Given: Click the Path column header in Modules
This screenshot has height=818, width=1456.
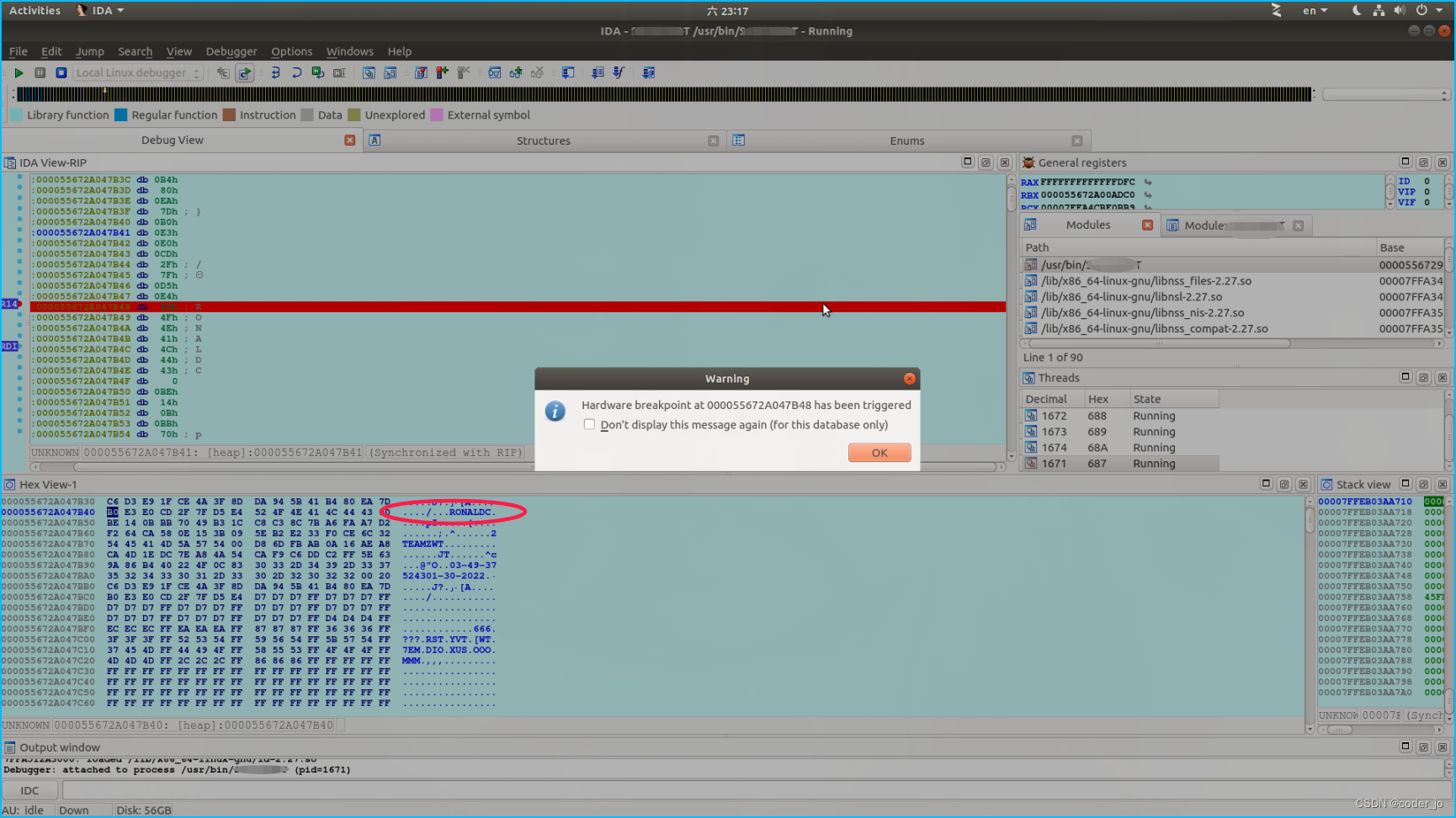Looking at the screenshot, I should pos(1198,247).
